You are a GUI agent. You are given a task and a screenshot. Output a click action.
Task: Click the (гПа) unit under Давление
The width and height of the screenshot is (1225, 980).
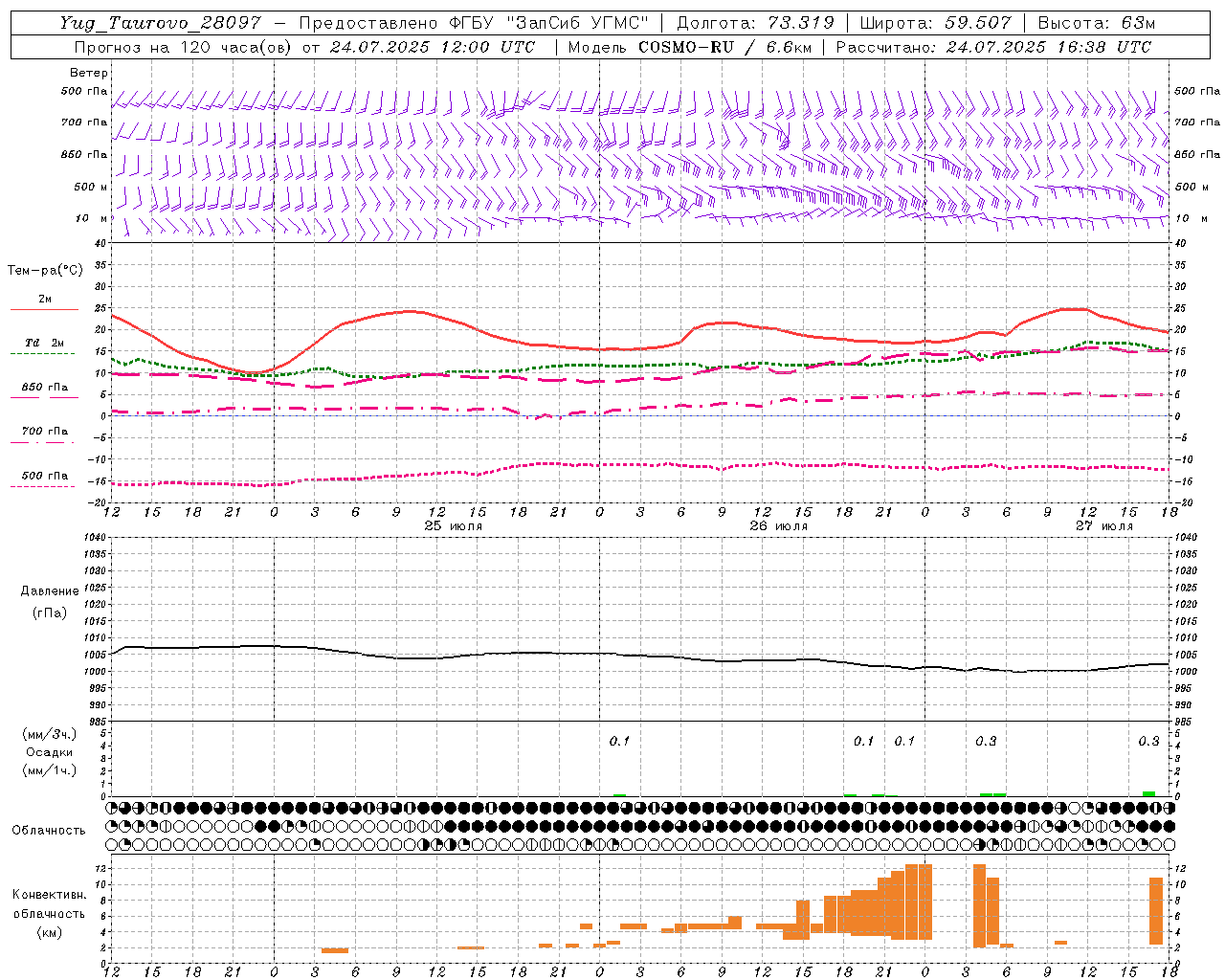point(50,612)
